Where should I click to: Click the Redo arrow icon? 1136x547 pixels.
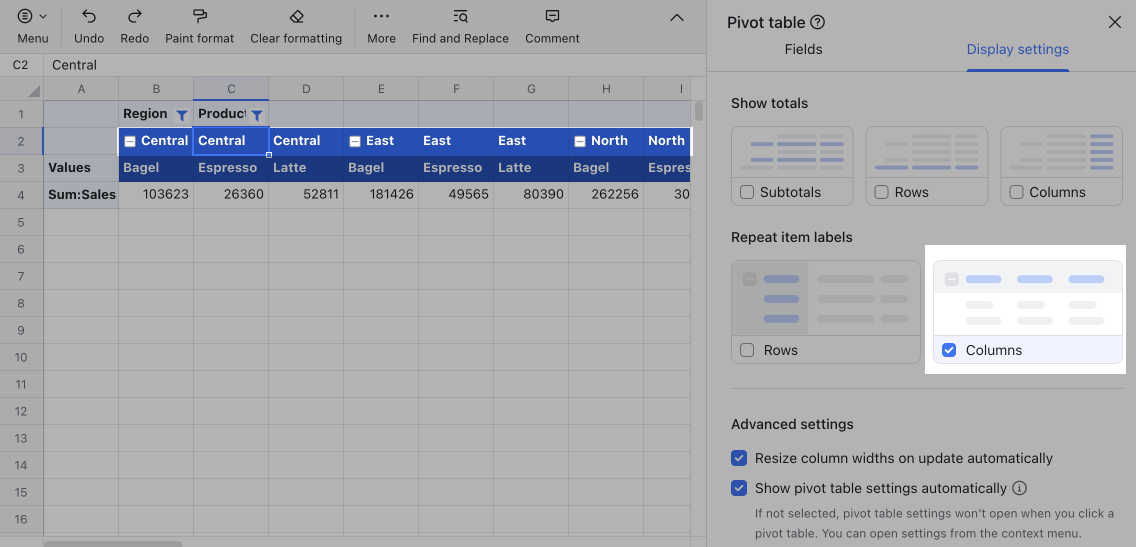[x=134, y=17]
